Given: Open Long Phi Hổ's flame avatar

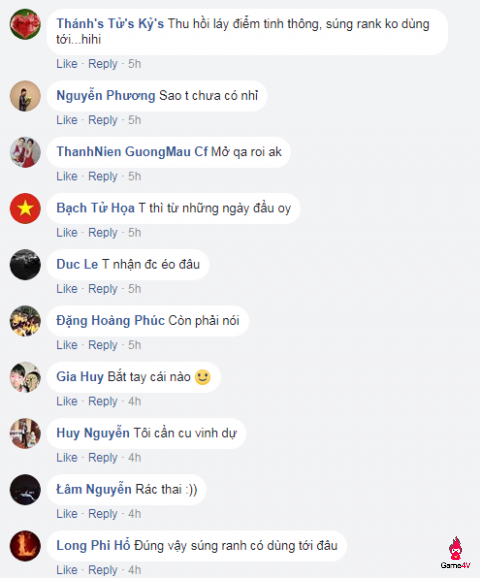Looking at the screenshot, I should pyautogui.click(x=25, y=546).
